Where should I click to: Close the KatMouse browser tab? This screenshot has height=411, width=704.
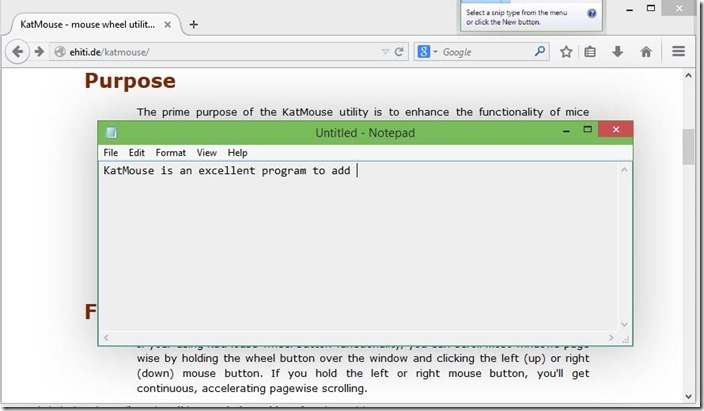(167, 25)
